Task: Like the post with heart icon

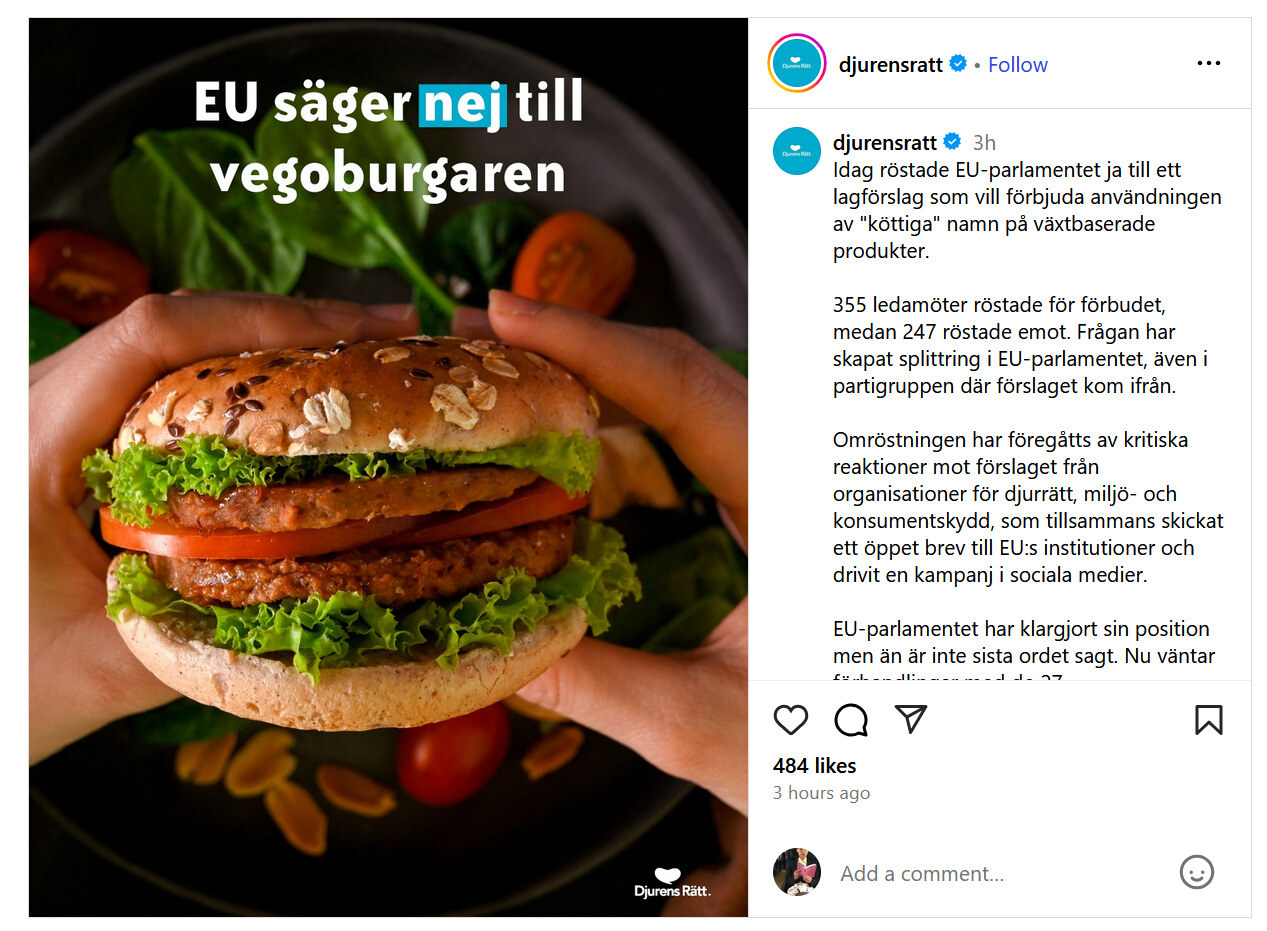Action: (791, 720)
